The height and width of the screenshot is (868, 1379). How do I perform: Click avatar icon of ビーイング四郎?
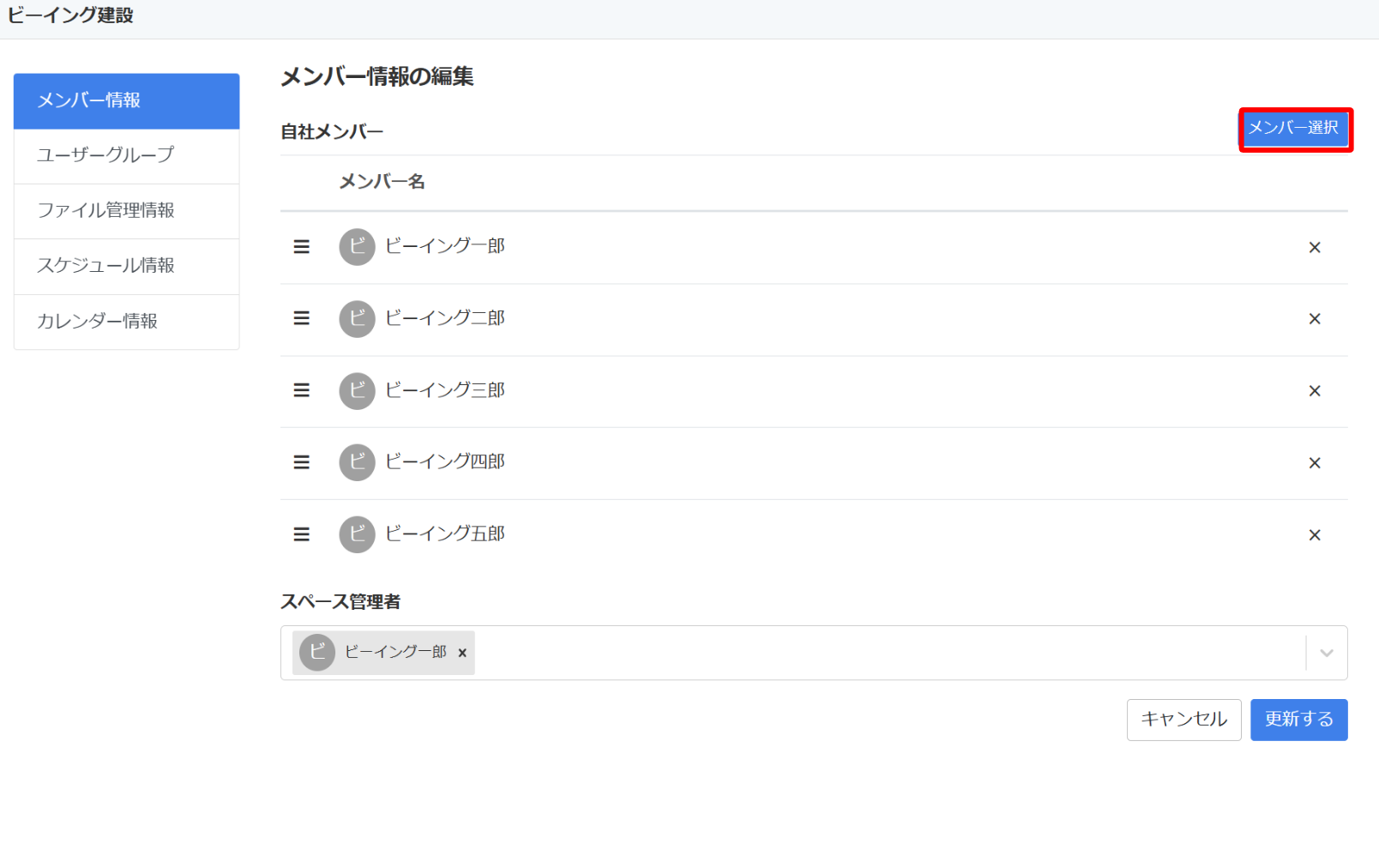pyautogui.click(x=358, y=462)
